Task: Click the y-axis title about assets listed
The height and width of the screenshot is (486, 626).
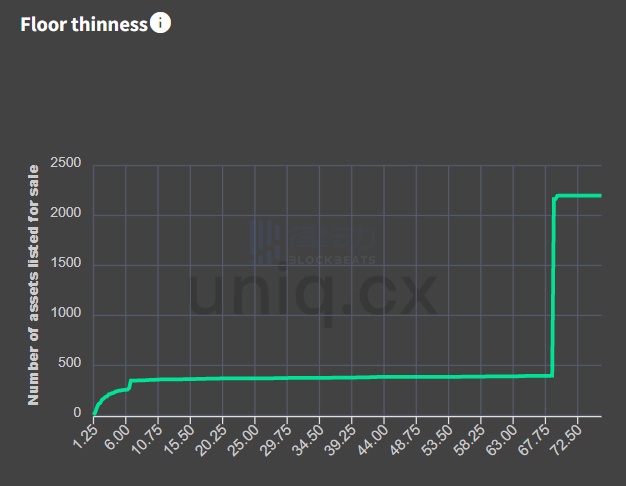Action: [x=34, y=284]
